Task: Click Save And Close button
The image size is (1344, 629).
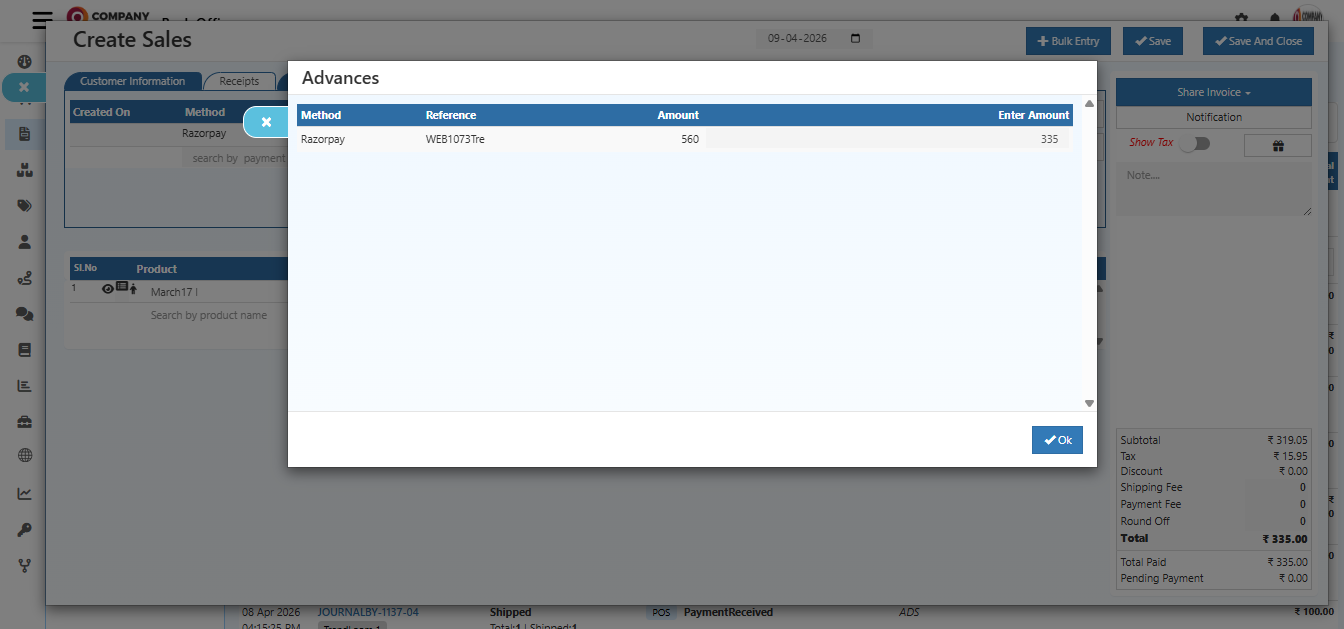Action: coord(1258,41)
